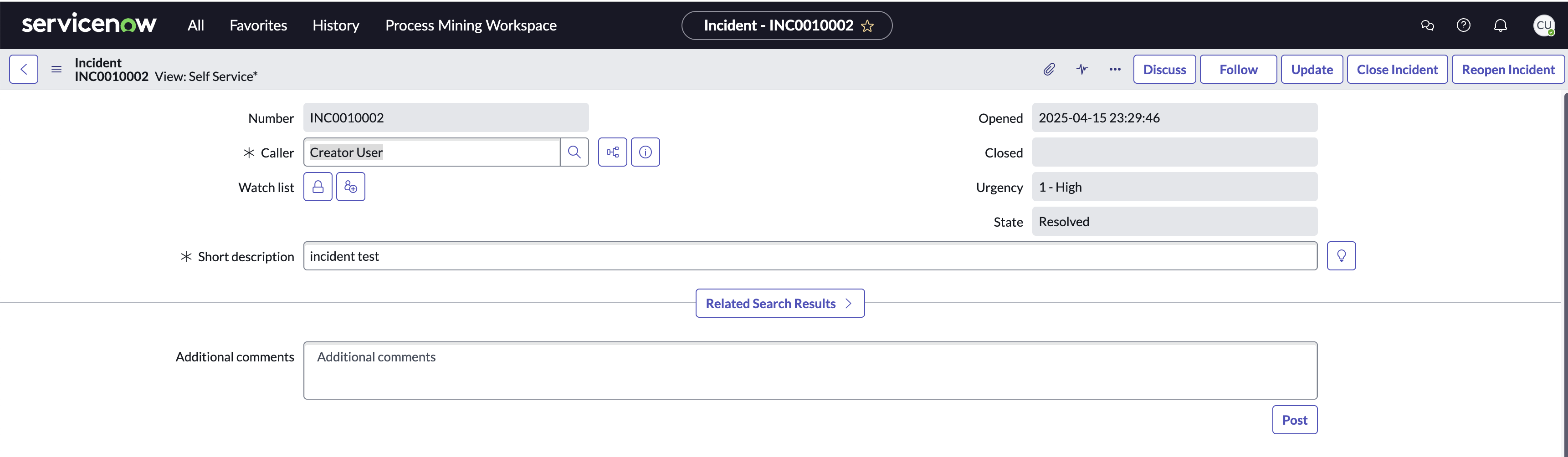Open the form context hamburger menu
This screenshot has height=457, width=1568.
click(x=56, y=69)
